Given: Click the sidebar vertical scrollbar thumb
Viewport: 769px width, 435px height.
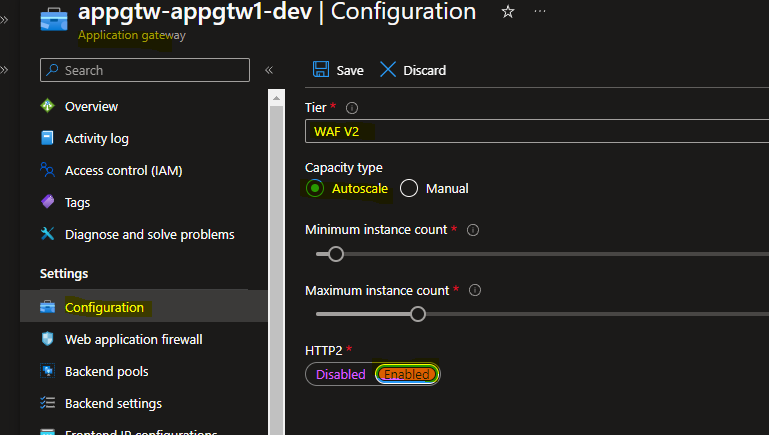Looking at the screenshot, I should coord(276,271).
